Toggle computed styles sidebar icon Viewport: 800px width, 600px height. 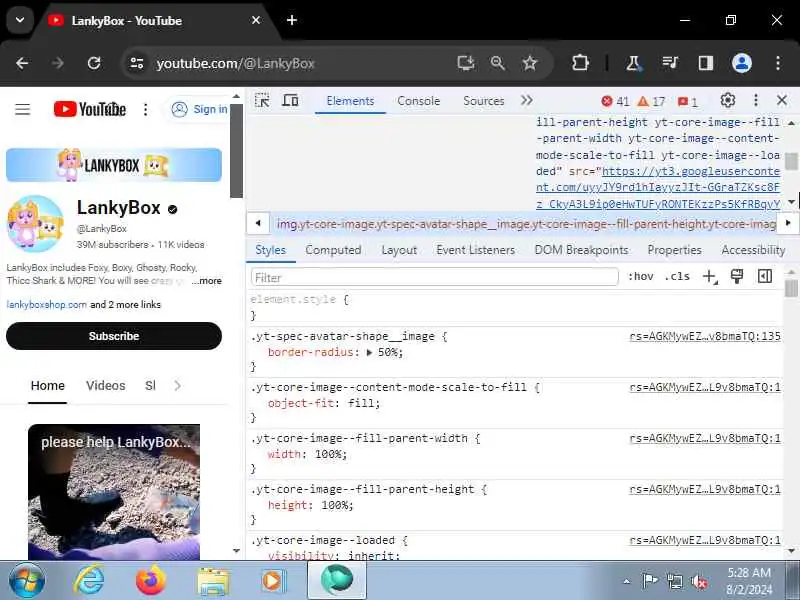765,277
